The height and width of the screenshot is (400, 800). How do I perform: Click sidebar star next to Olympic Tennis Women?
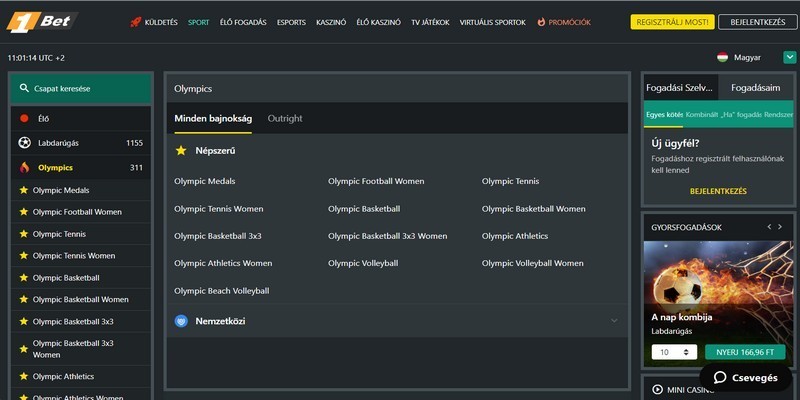click(23, 256)
